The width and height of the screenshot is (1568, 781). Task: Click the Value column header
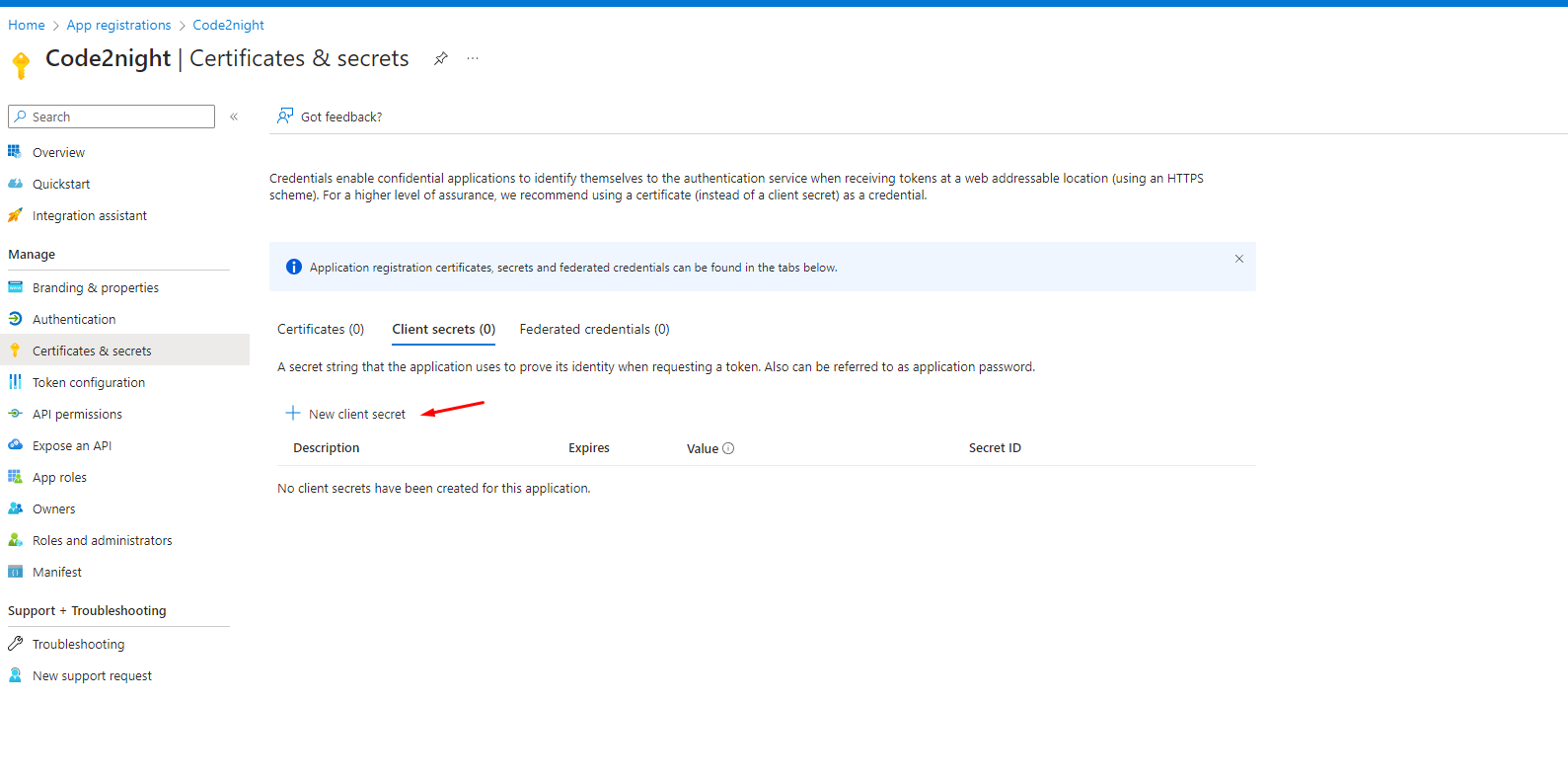pos(703,448)
